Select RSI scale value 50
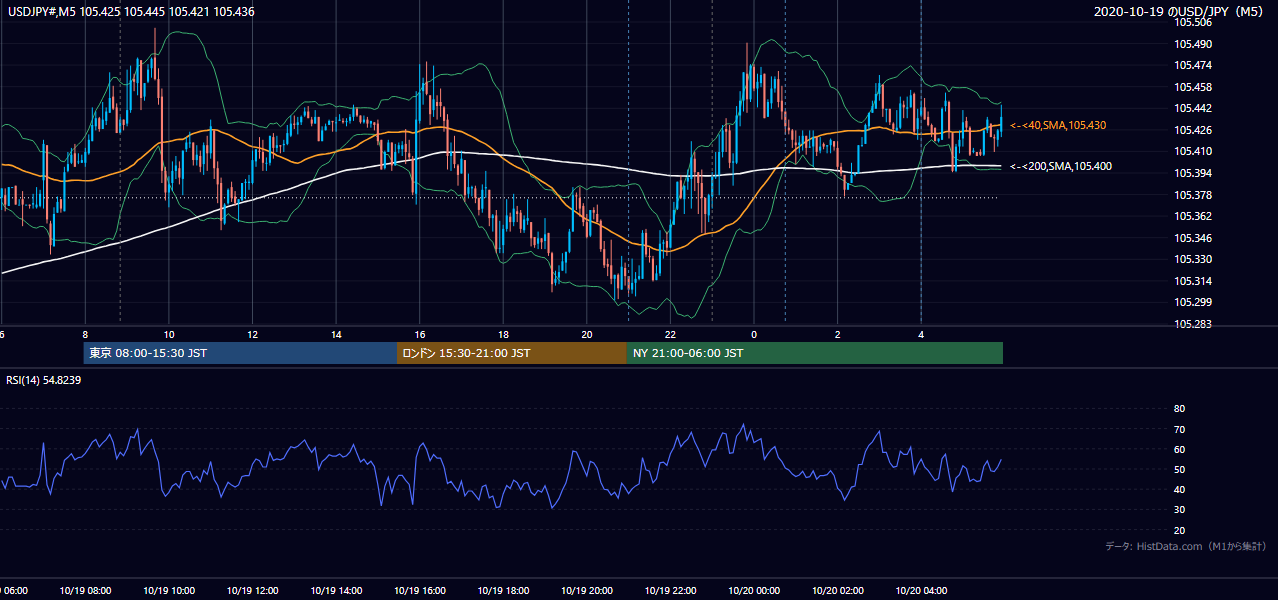 click(x=1179, y=469)
